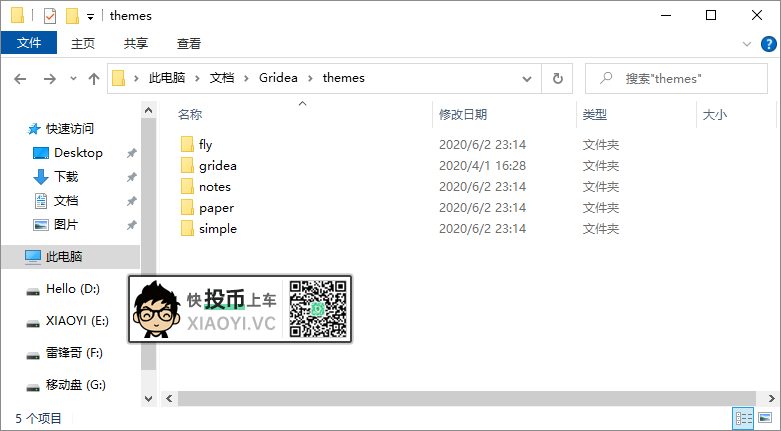Click the 文件夹 type cell in the fly row
This screenshot has height=431, width=781.
[601, 144]
